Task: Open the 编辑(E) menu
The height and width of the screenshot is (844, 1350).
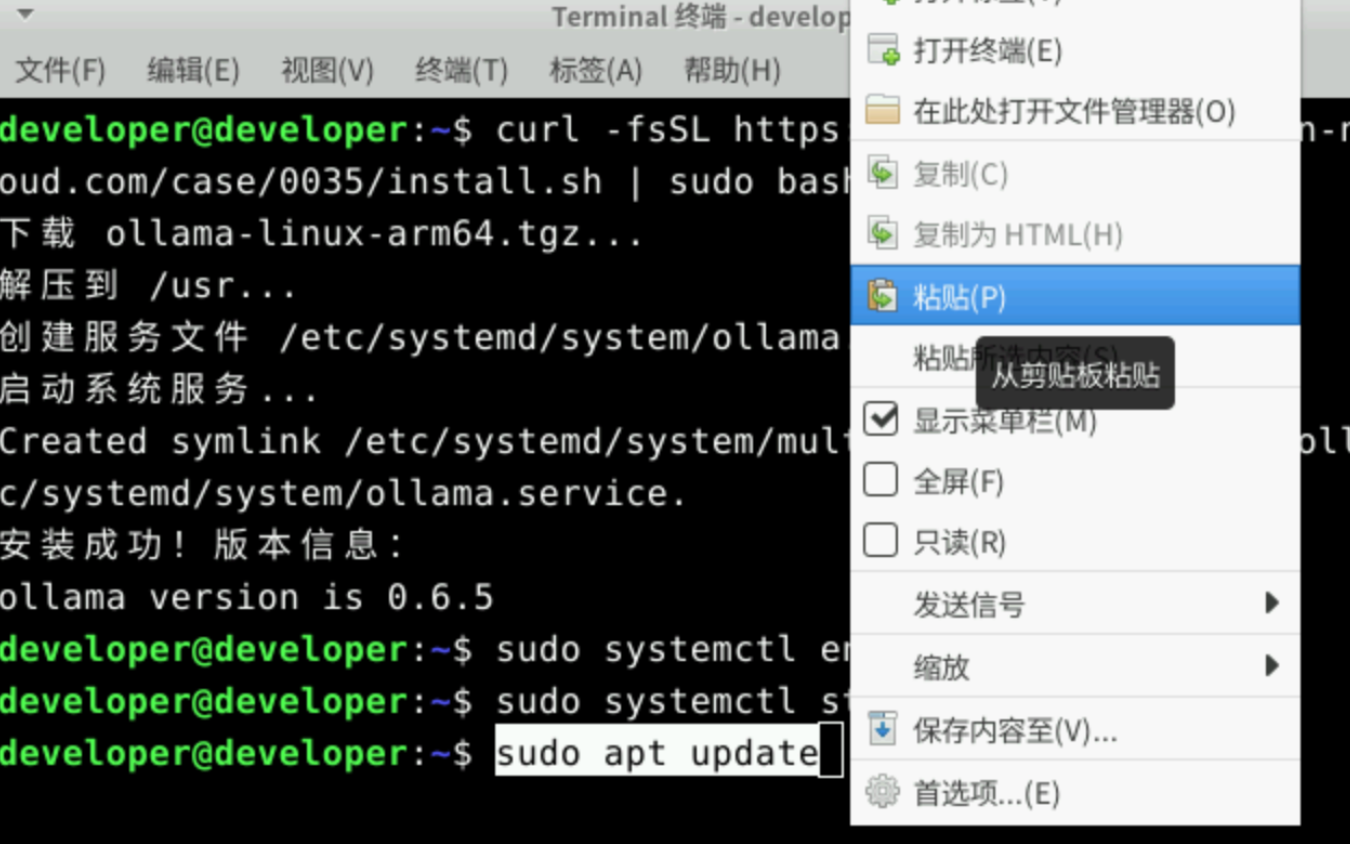Action: click(x=193, y=70)
